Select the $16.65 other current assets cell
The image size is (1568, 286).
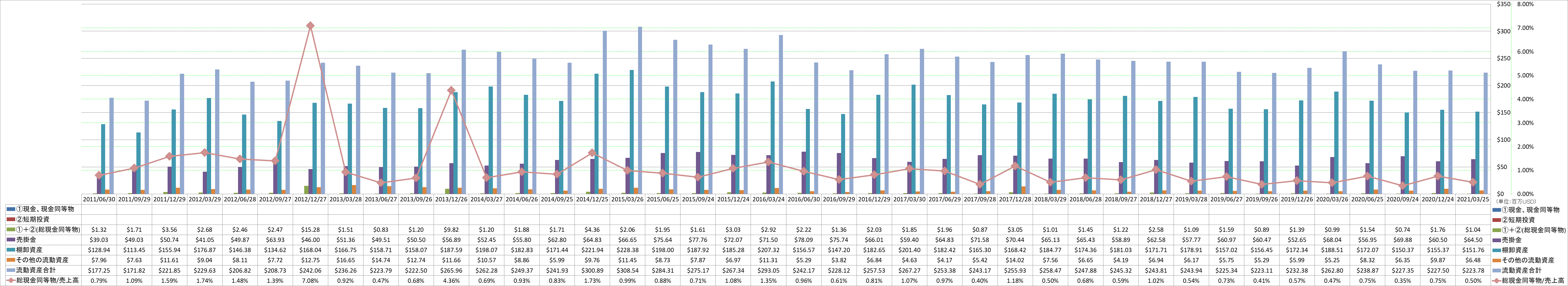346,260
